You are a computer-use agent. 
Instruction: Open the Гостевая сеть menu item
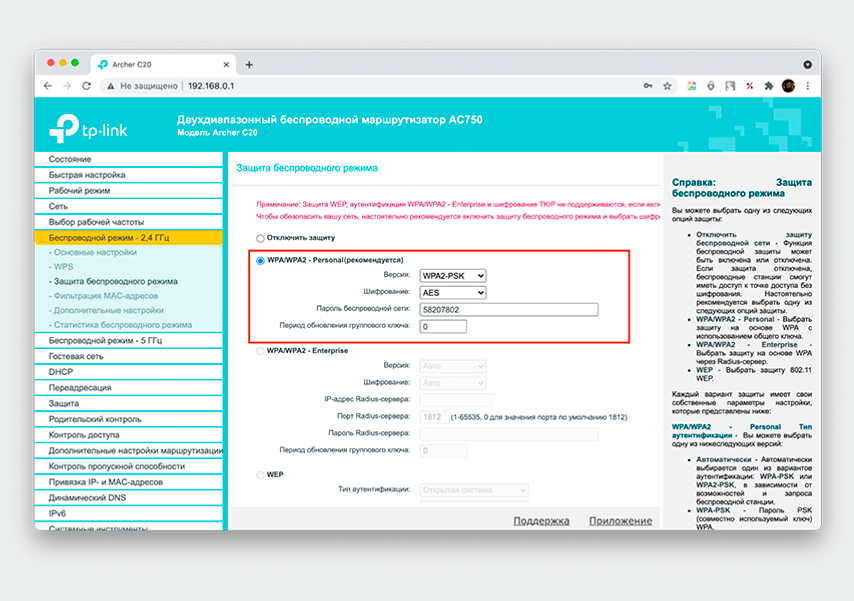129,356
